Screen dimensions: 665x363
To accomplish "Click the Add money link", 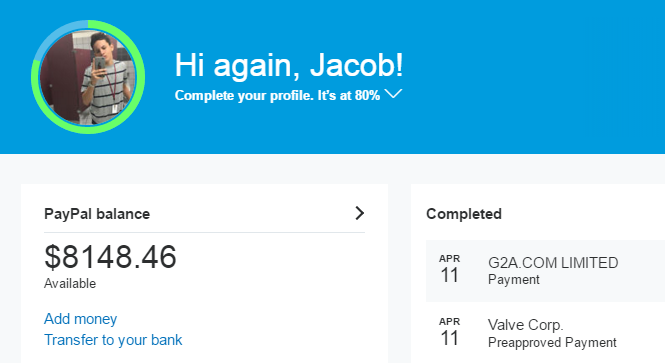I will pos(81,318).
